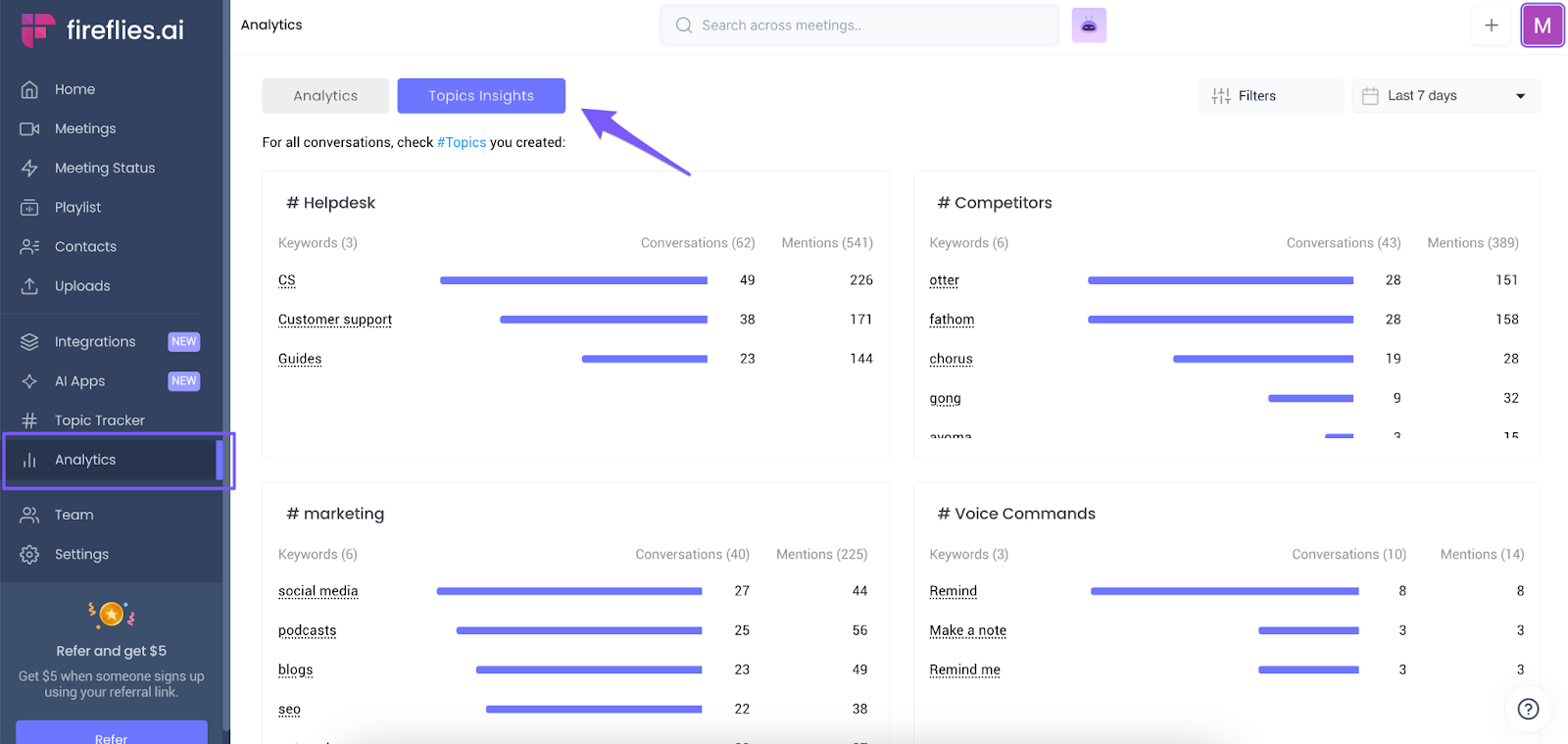This screenshot has height=744, width=1568.
Task: Click the referral star coin icon
Action: 112,614
